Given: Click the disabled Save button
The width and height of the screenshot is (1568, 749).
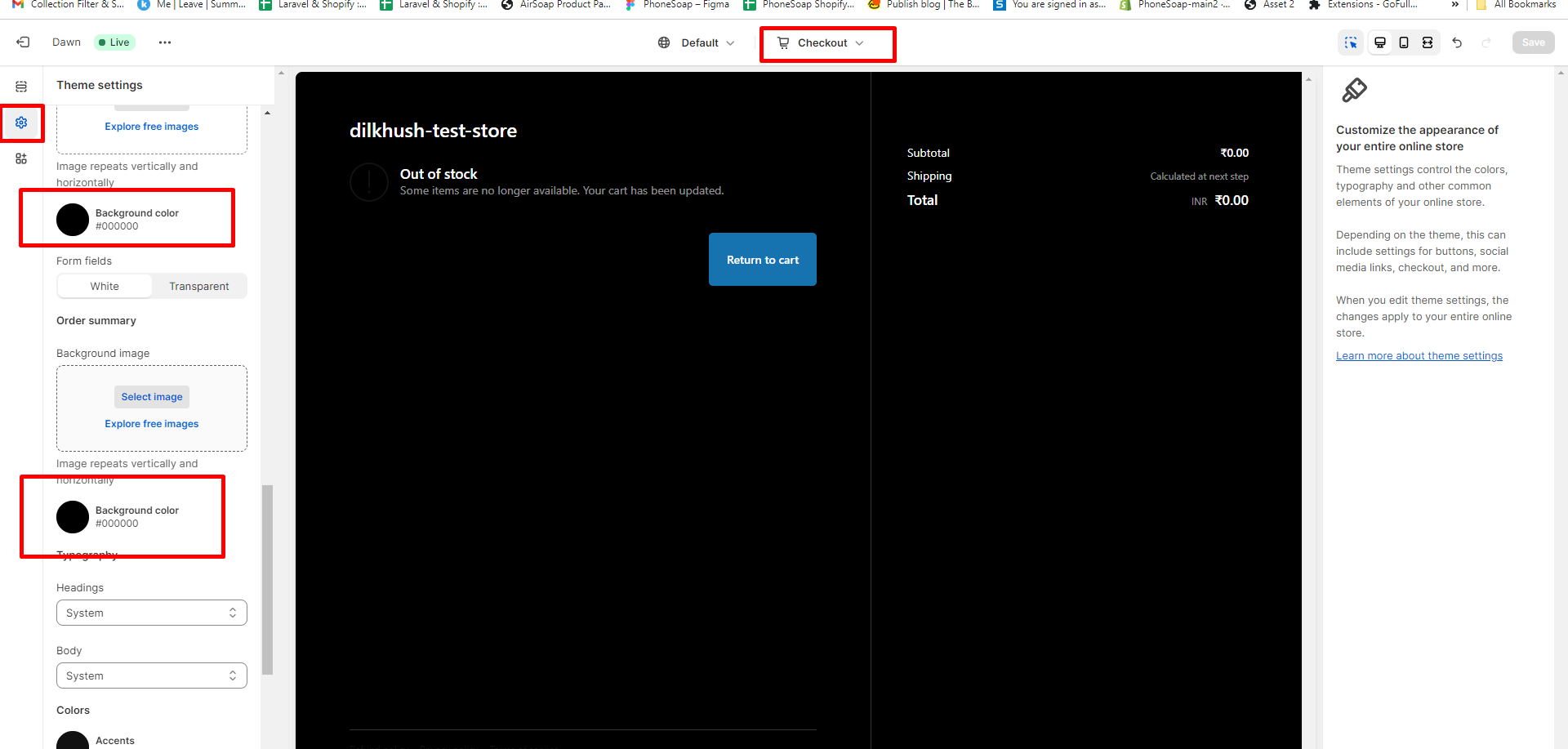Looking at the screenshot, I should 1533,42.
